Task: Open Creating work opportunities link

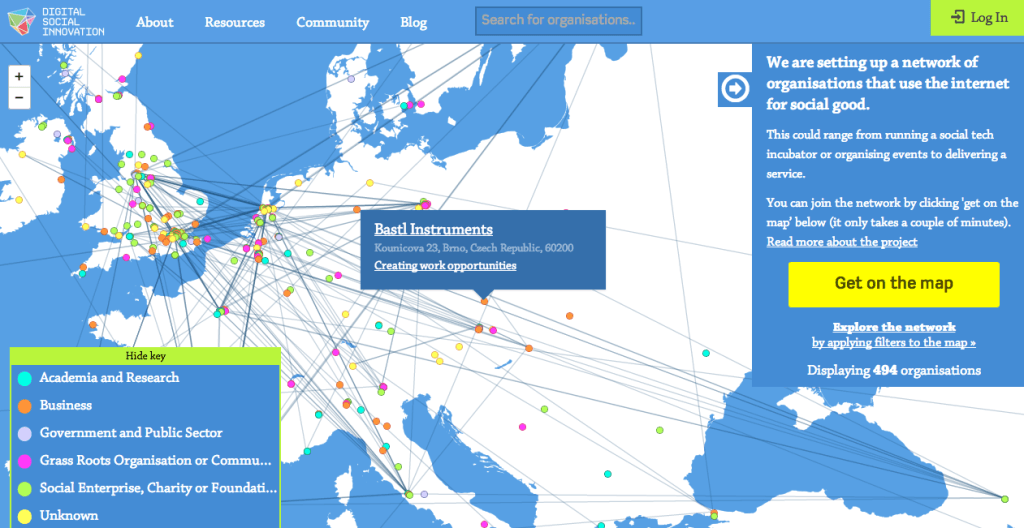Action: coord(445,265)
